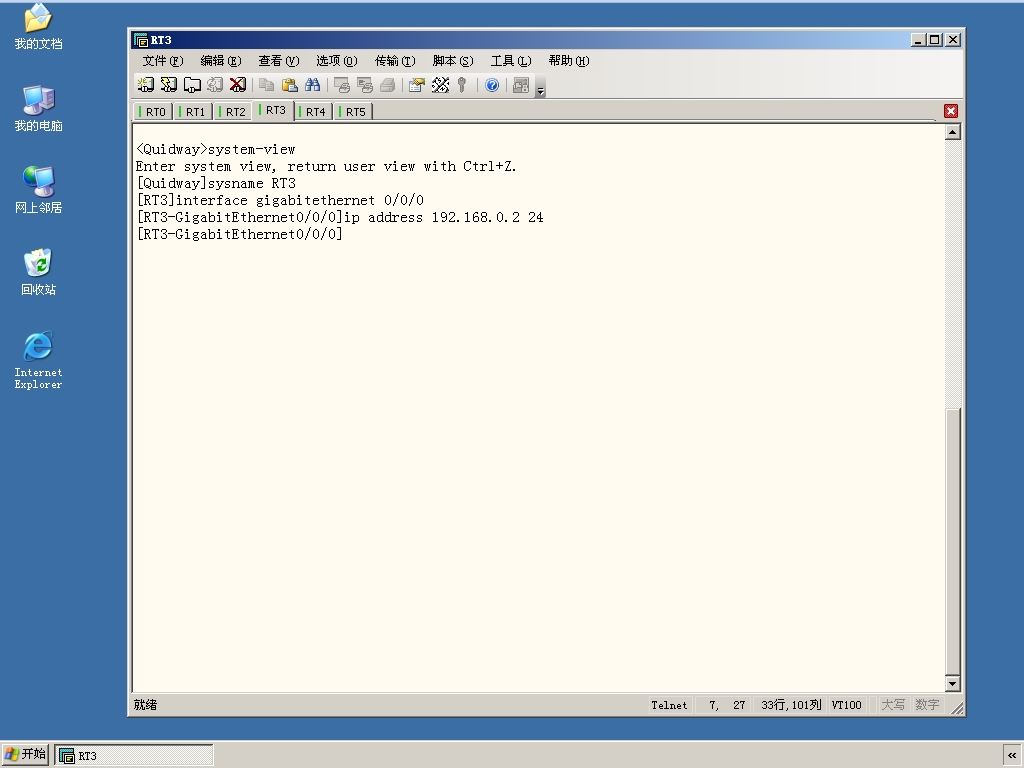Click the 'Enter system view' message line
This screenshot has height=768, width=1024.
[x=326, y=167]
